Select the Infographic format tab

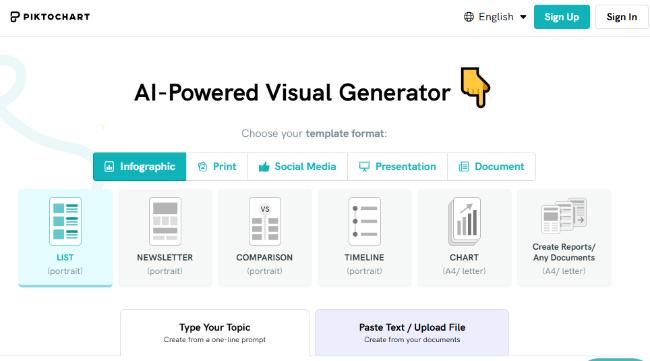point(140,167)
